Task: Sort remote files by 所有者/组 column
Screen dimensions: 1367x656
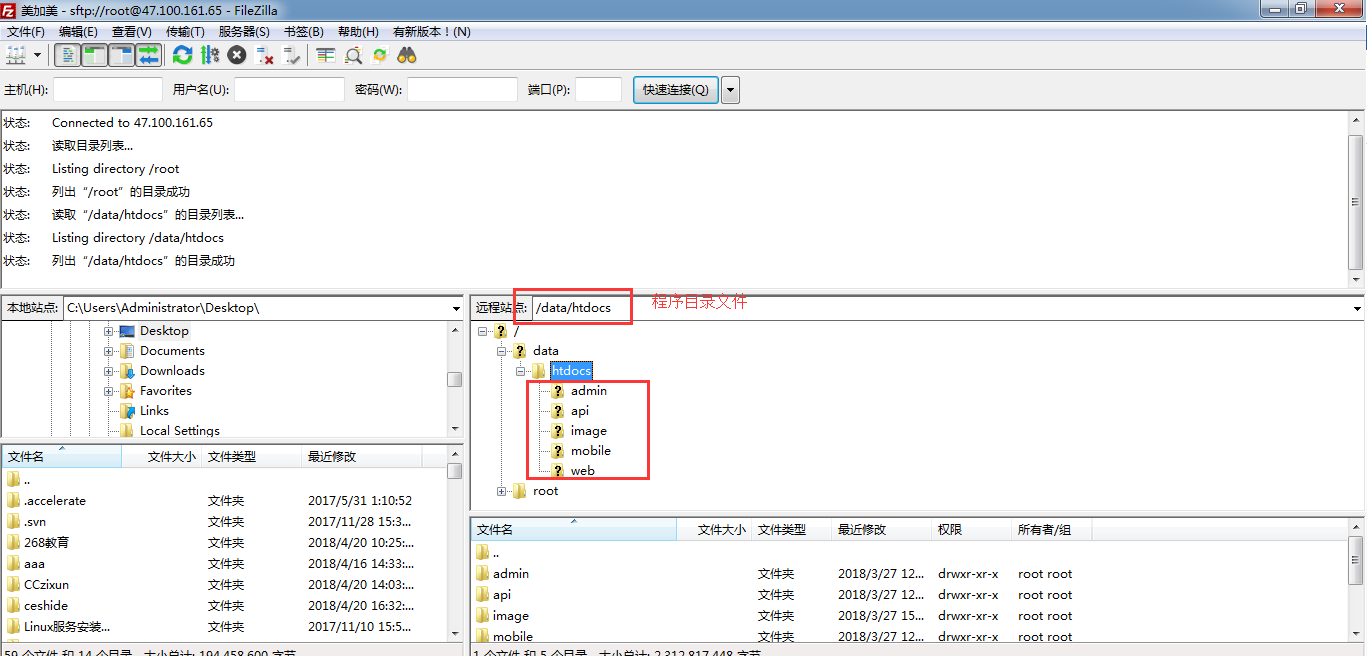Action: [x=1051, y=530]
